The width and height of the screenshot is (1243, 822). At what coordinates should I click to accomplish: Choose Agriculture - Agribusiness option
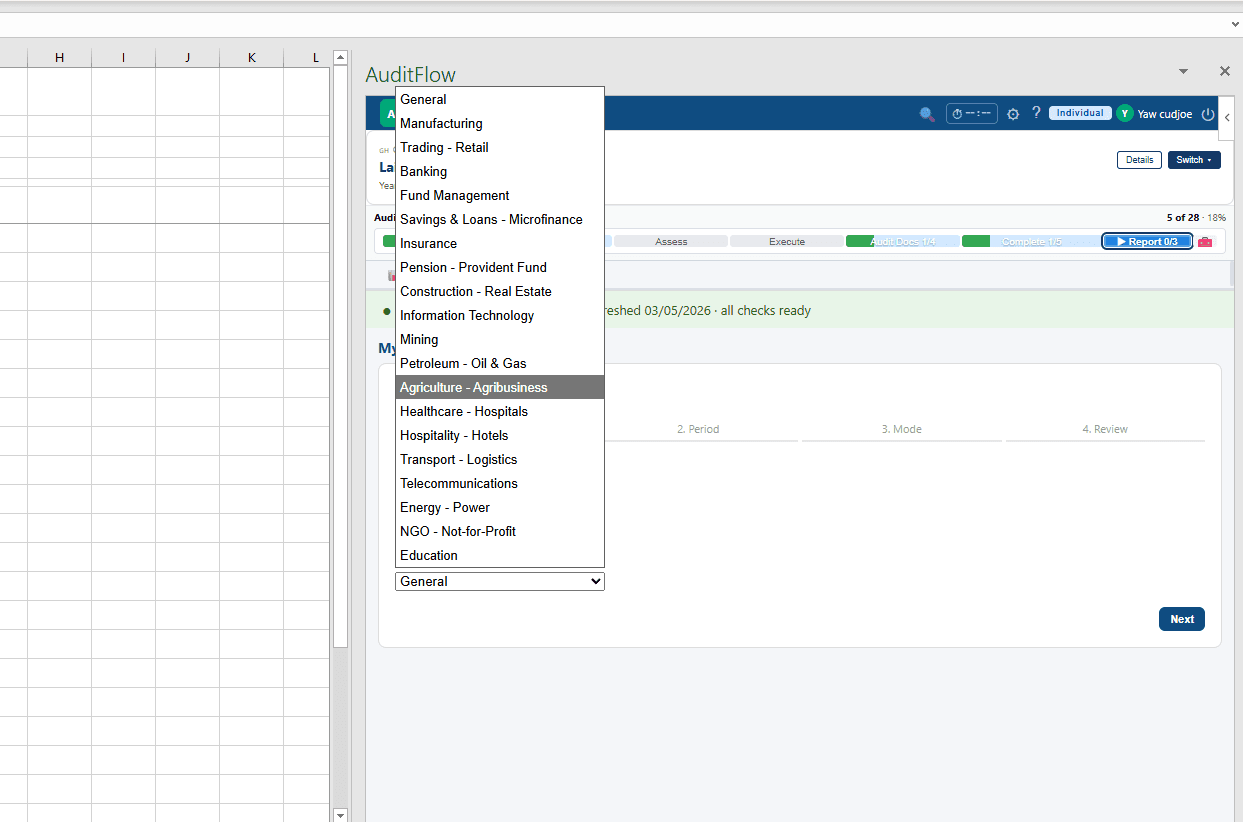pyautogui.click(x=500, y=387)
